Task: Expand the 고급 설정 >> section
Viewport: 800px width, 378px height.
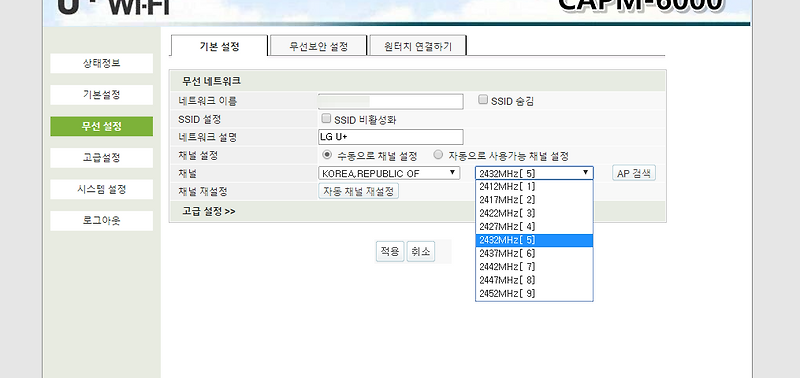Action: click(209, 211)
